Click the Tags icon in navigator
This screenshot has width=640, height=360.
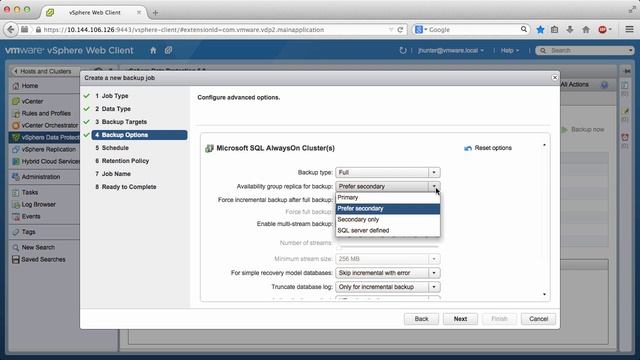point(16,232)
